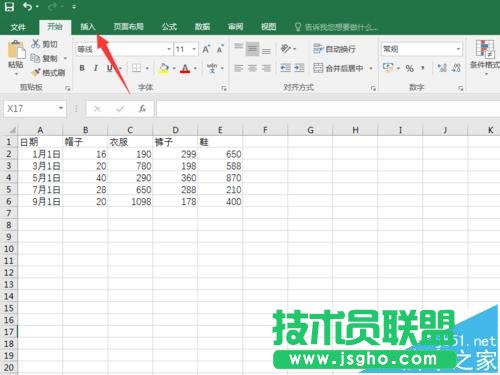Apply borders with the border grid icon
The image size is (500, 375).
click(136, 68)
